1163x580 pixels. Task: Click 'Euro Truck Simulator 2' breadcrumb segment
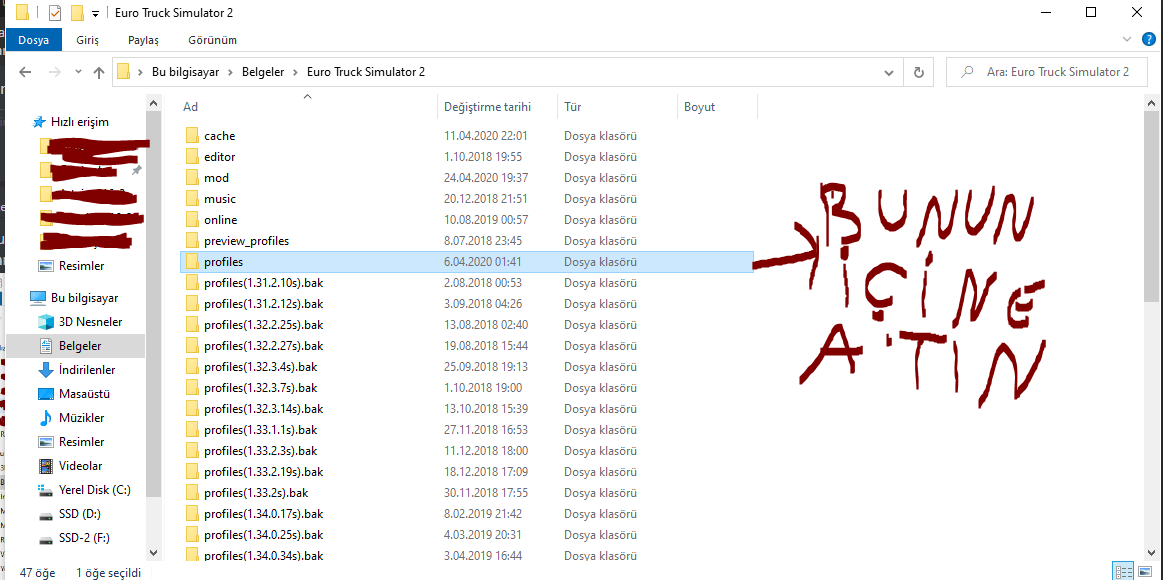click(x=366, y=72)
